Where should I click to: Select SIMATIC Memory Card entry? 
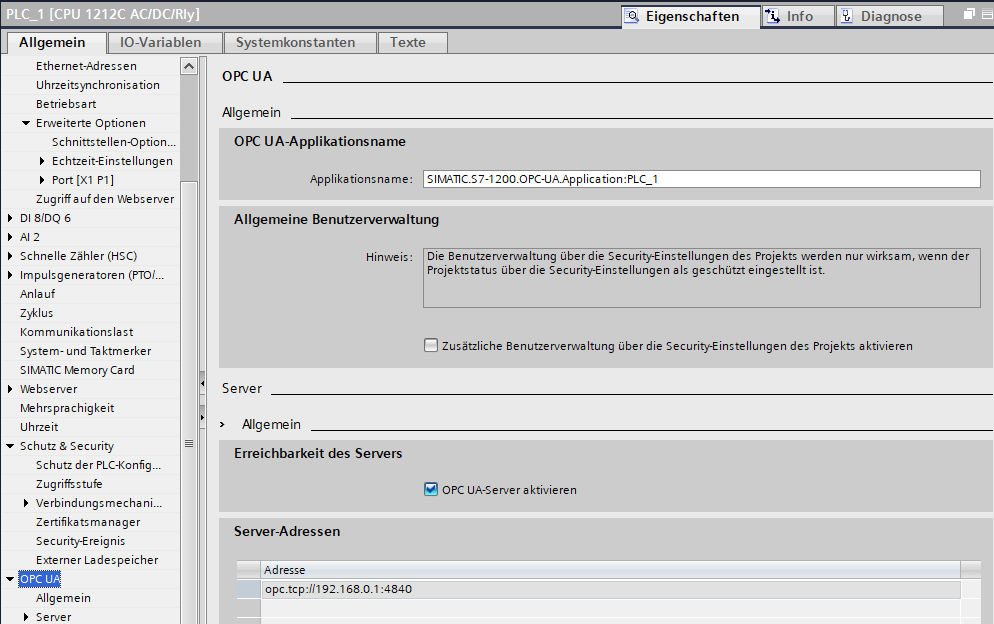(77, 370)
